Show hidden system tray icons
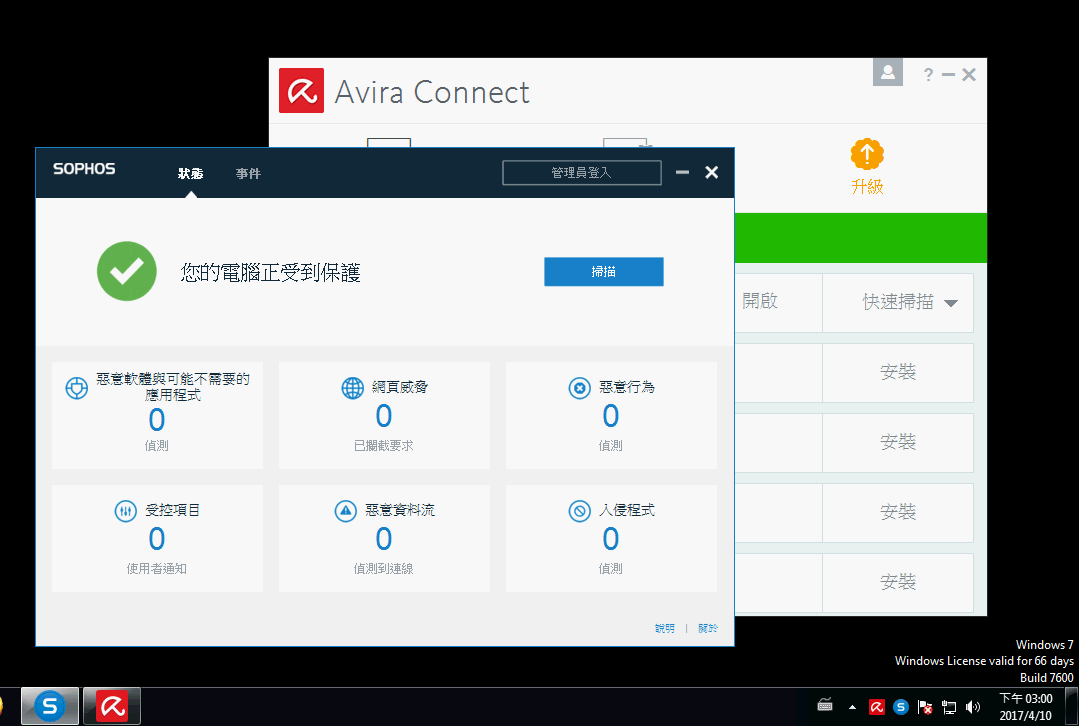This screenshot has height=726, width=1079. [853, 707]
